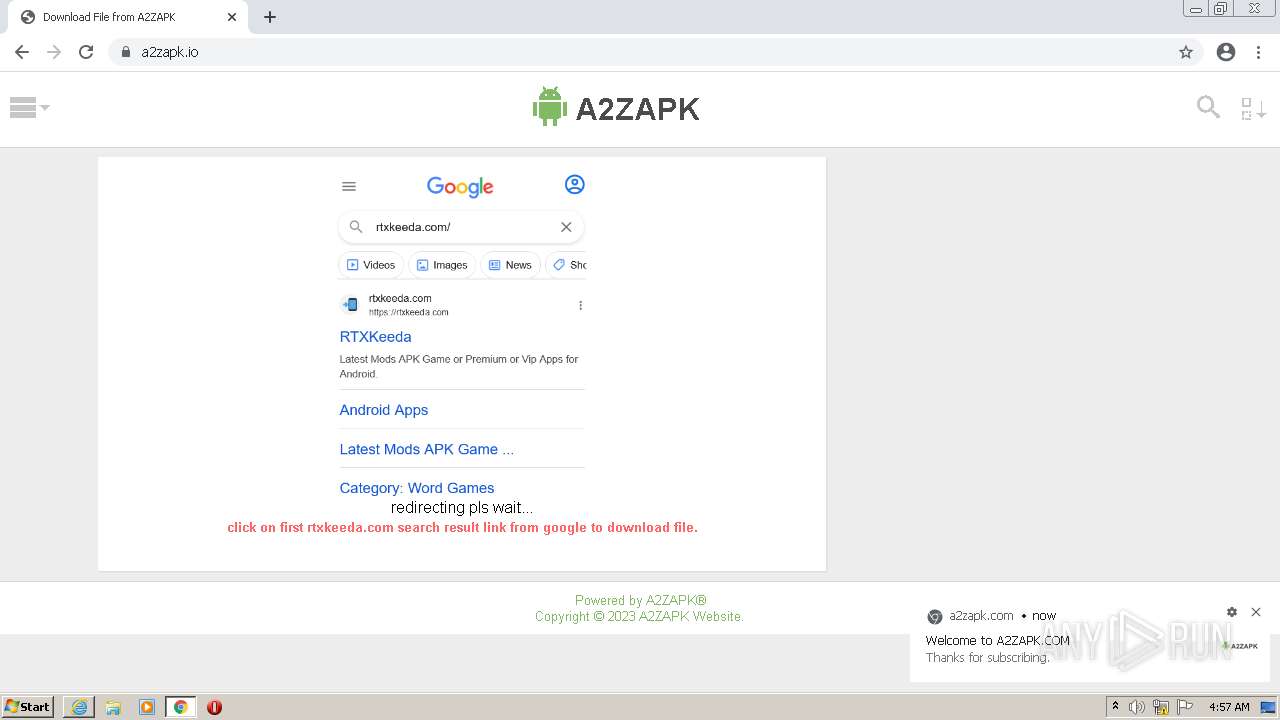Open the Windows Start button
This screenshot has height=720, width=1280.
click(28, 707)
